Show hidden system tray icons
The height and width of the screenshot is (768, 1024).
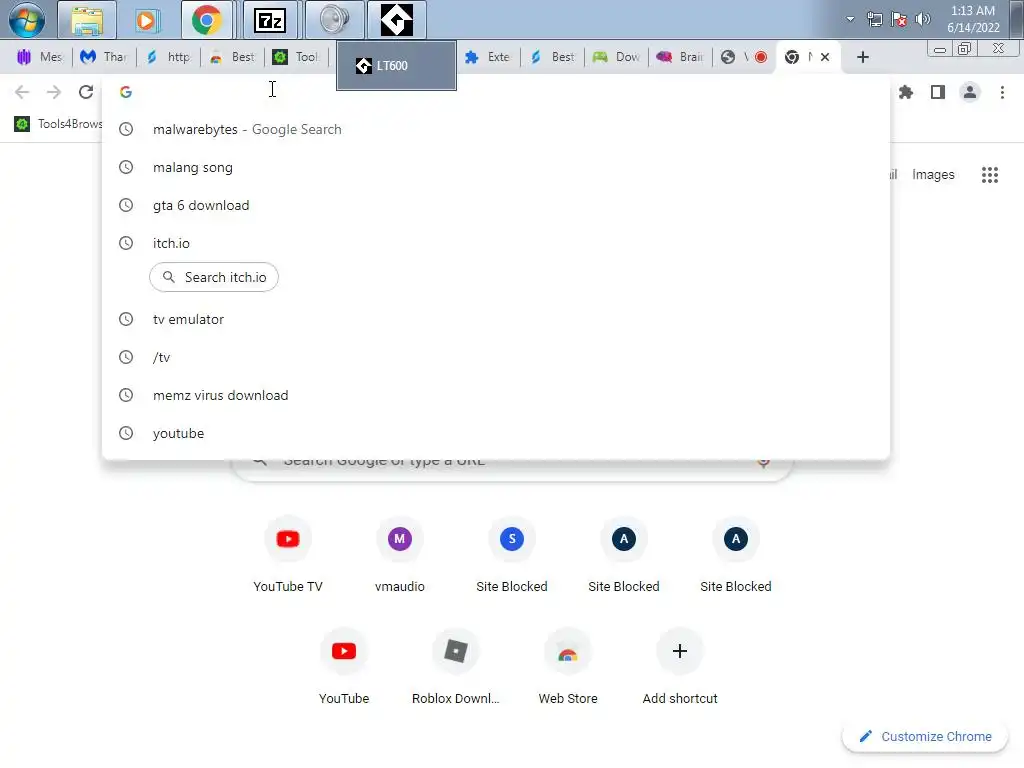850,19
